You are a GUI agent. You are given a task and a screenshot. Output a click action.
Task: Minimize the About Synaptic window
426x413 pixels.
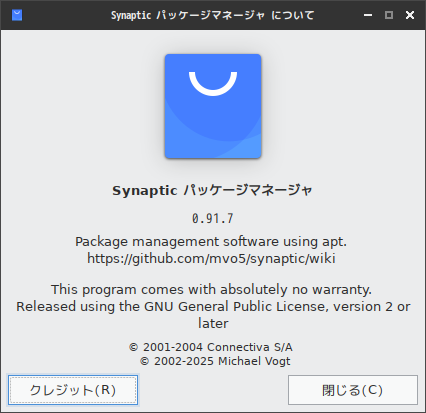pyautogui.click(x=368, y=15)
